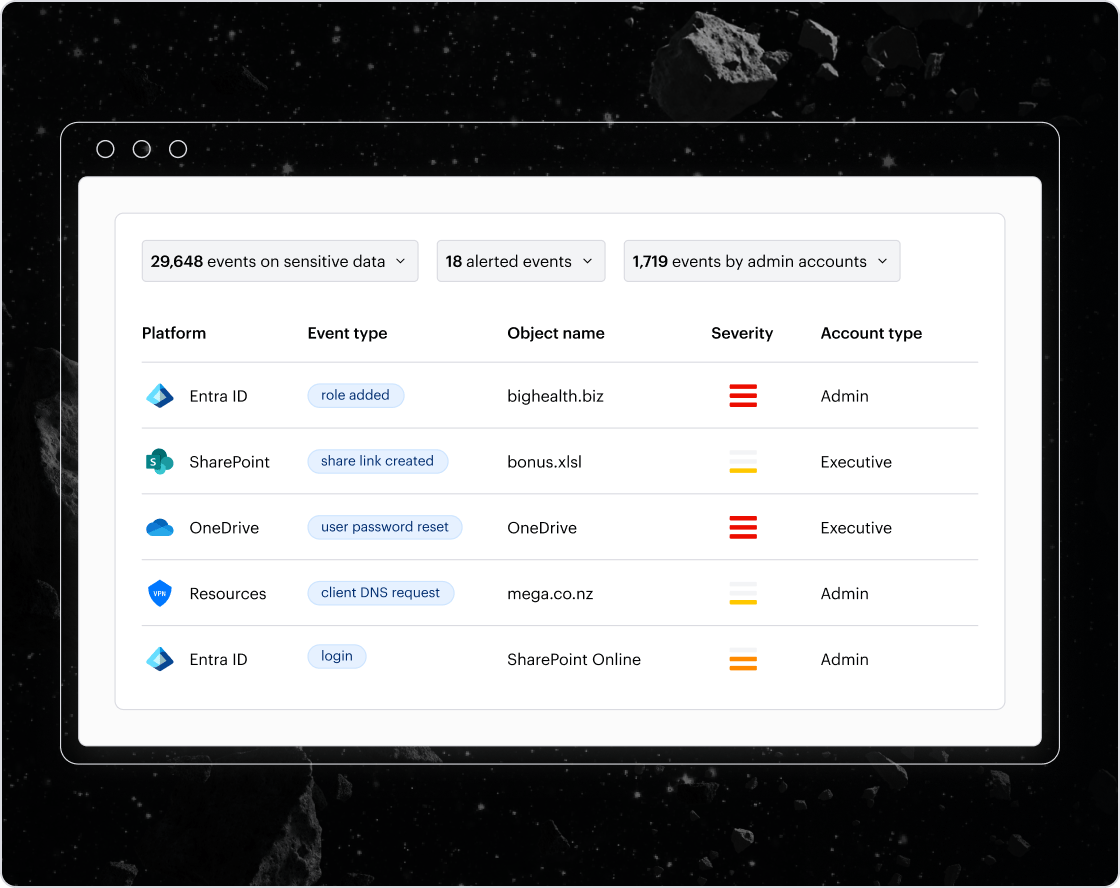This screenshot has height=888, width=1120.
Task: Open the mega.co.nz object name
Action: [x=550, y=594]
